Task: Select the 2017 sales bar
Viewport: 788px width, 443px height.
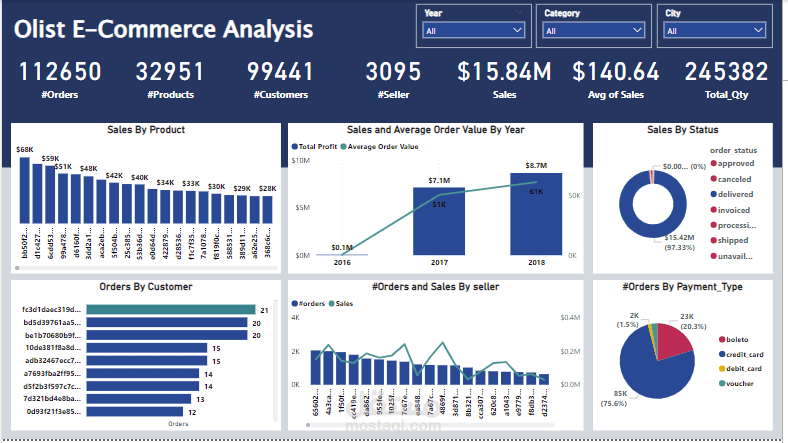Action: click(439, 222)
